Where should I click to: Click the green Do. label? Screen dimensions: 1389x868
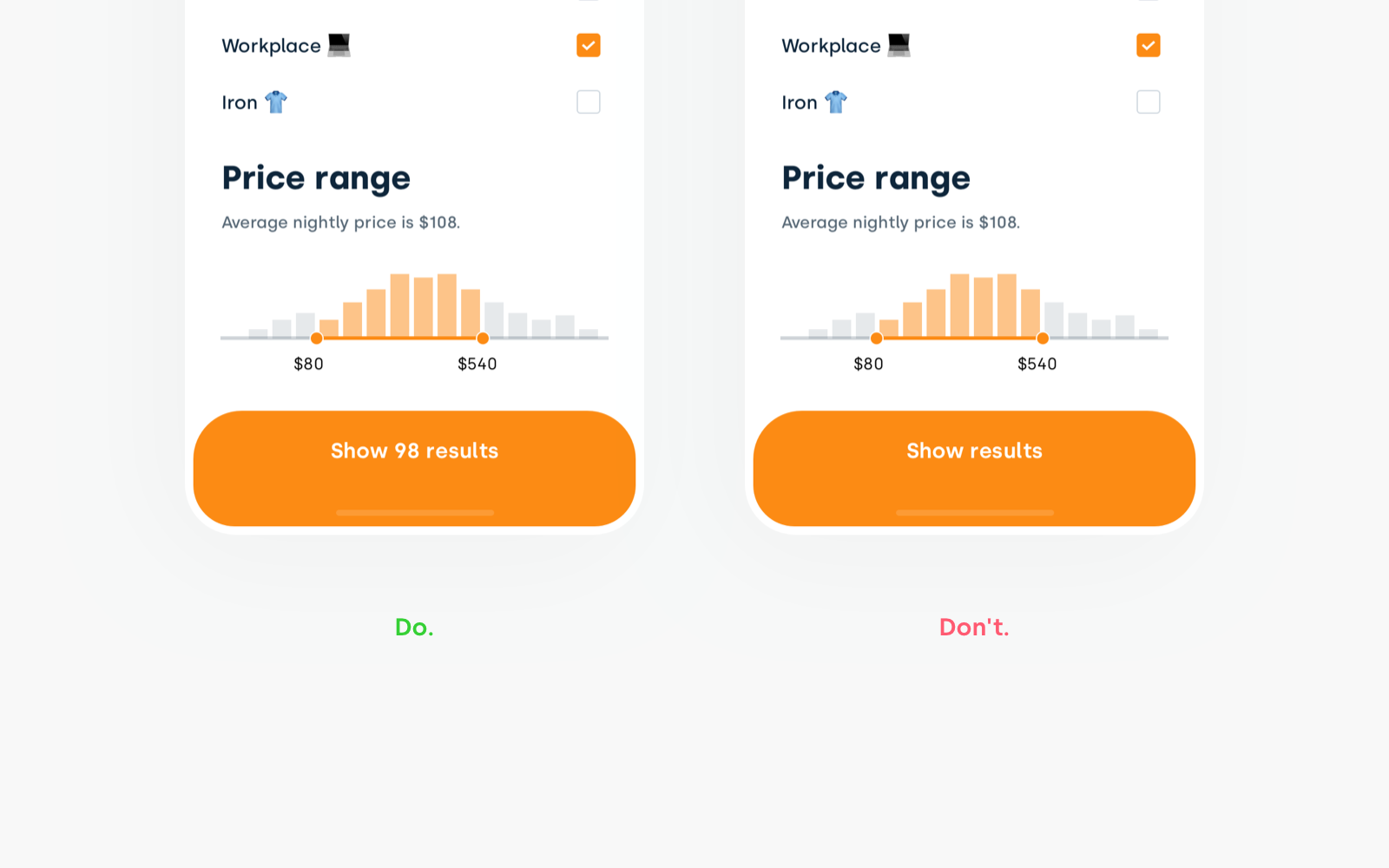tap(414, 627)
